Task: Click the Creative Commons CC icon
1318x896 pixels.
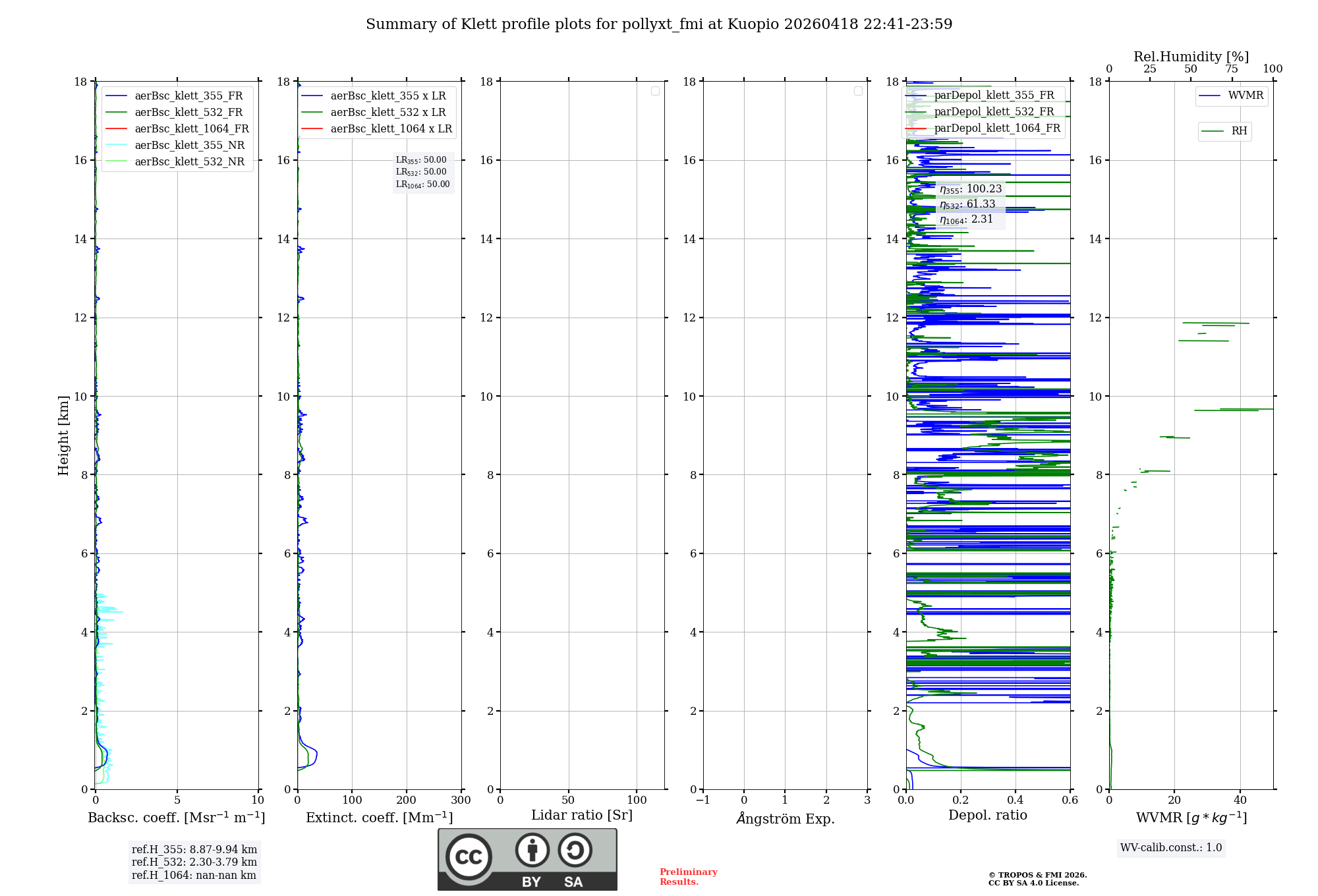Action: (x=469, y=856)
